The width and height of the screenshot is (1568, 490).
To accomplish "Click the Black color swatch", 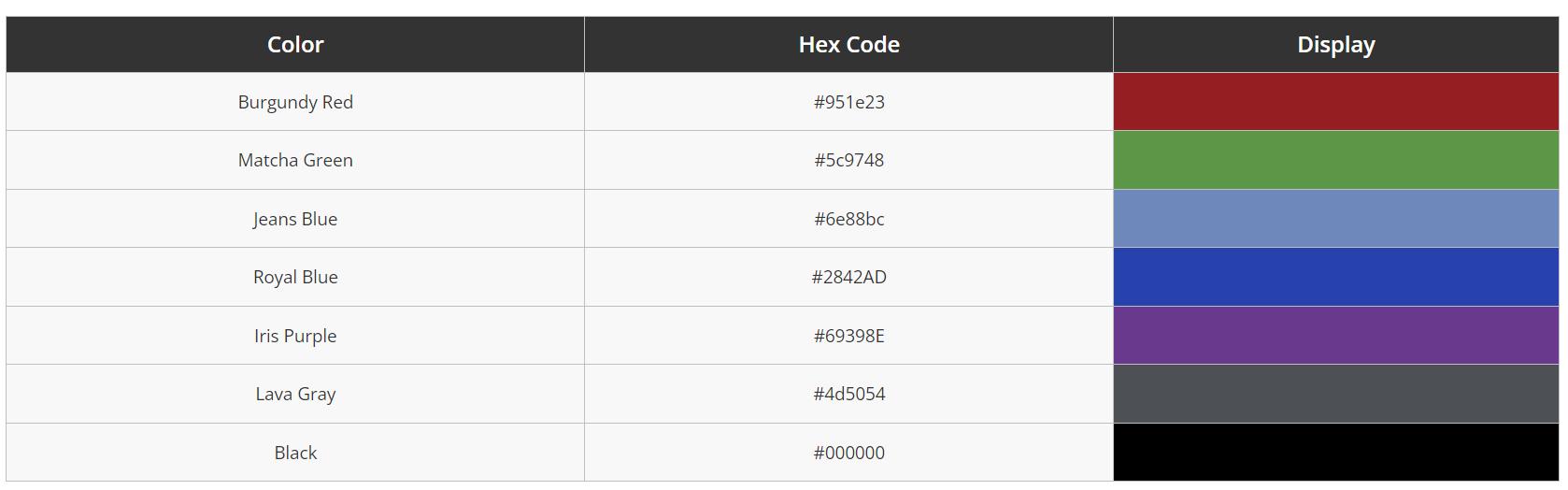I will point(1335,453).
